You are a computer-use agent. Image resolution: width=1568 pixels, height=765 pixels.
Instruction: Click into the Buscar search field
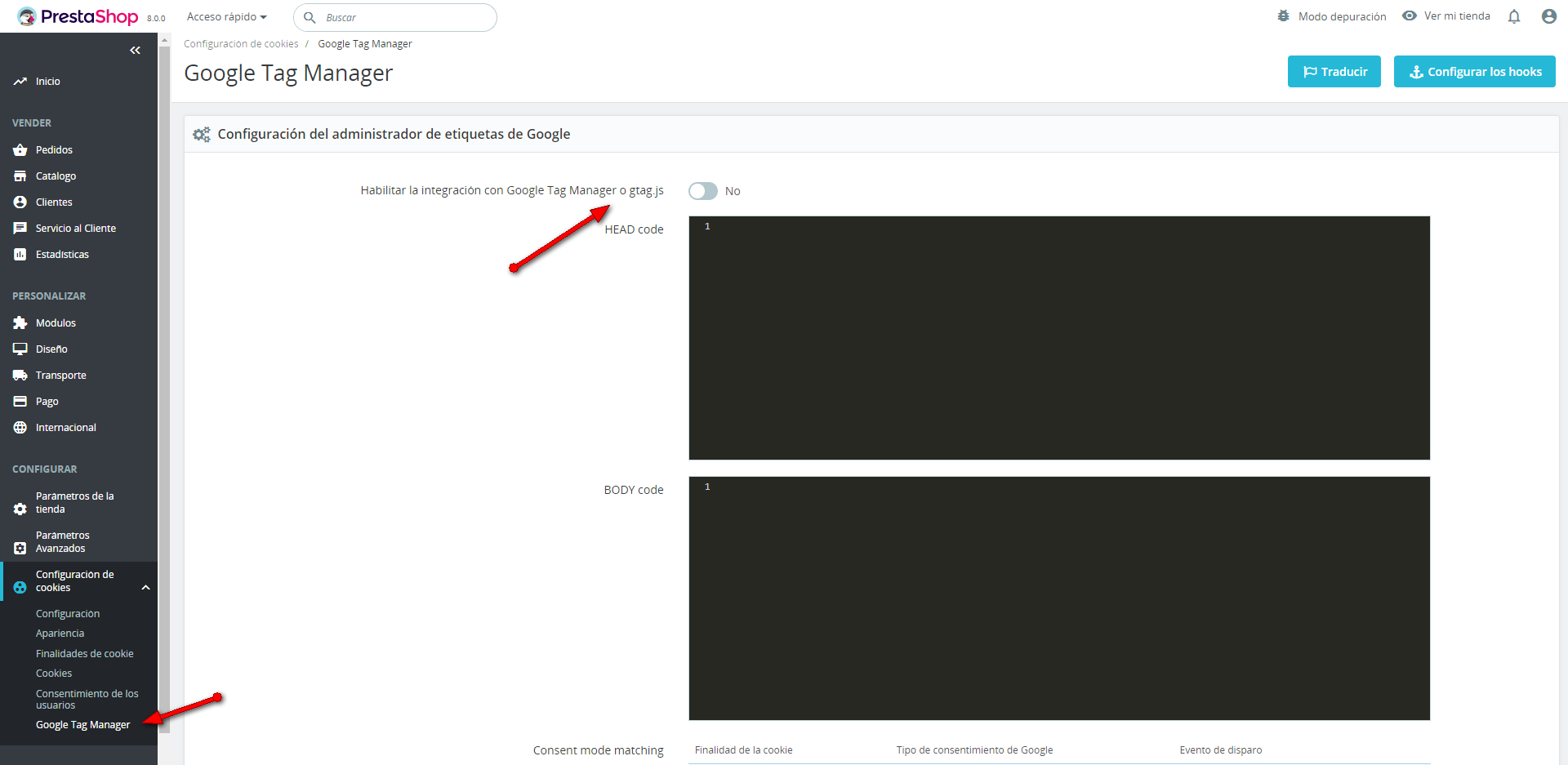[395, 17]
